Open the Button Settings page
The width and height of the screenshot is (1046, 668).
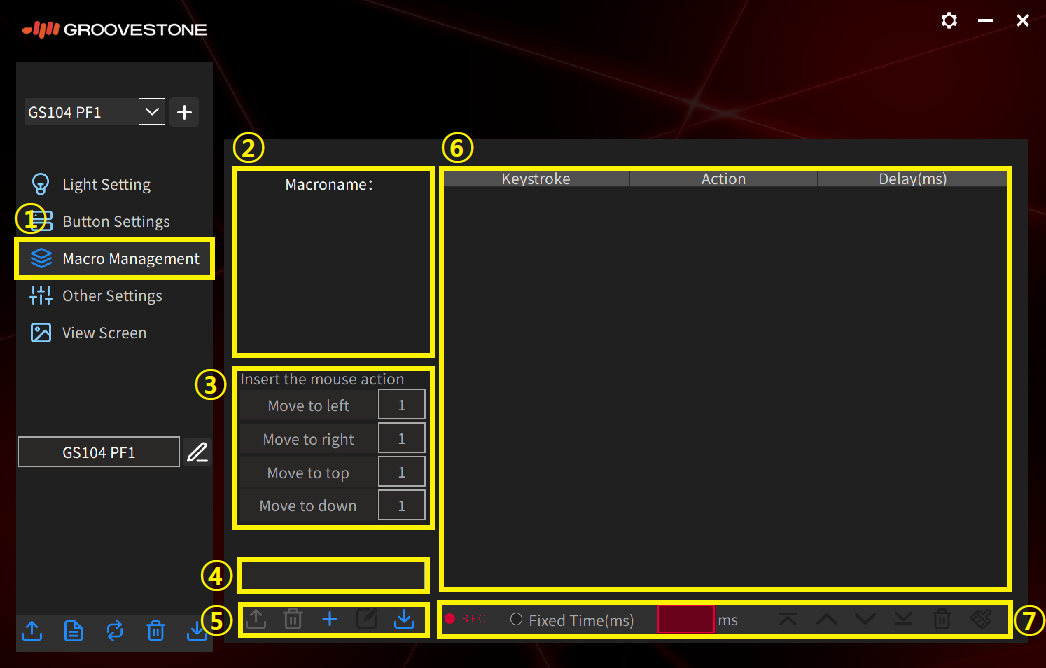[x=116, y=222]
